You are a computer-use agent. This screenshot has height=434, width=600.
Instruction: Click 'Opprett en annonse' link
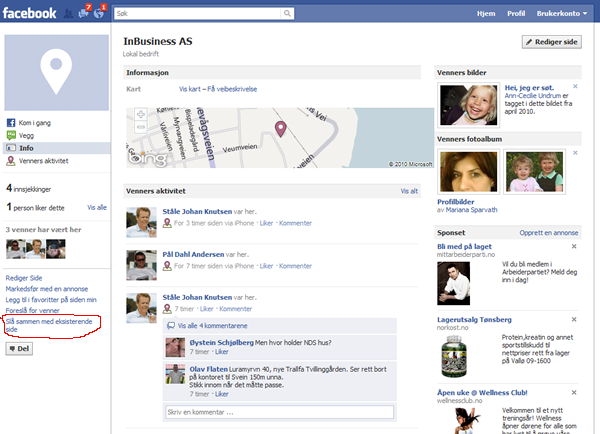click(x=549, y=233)
